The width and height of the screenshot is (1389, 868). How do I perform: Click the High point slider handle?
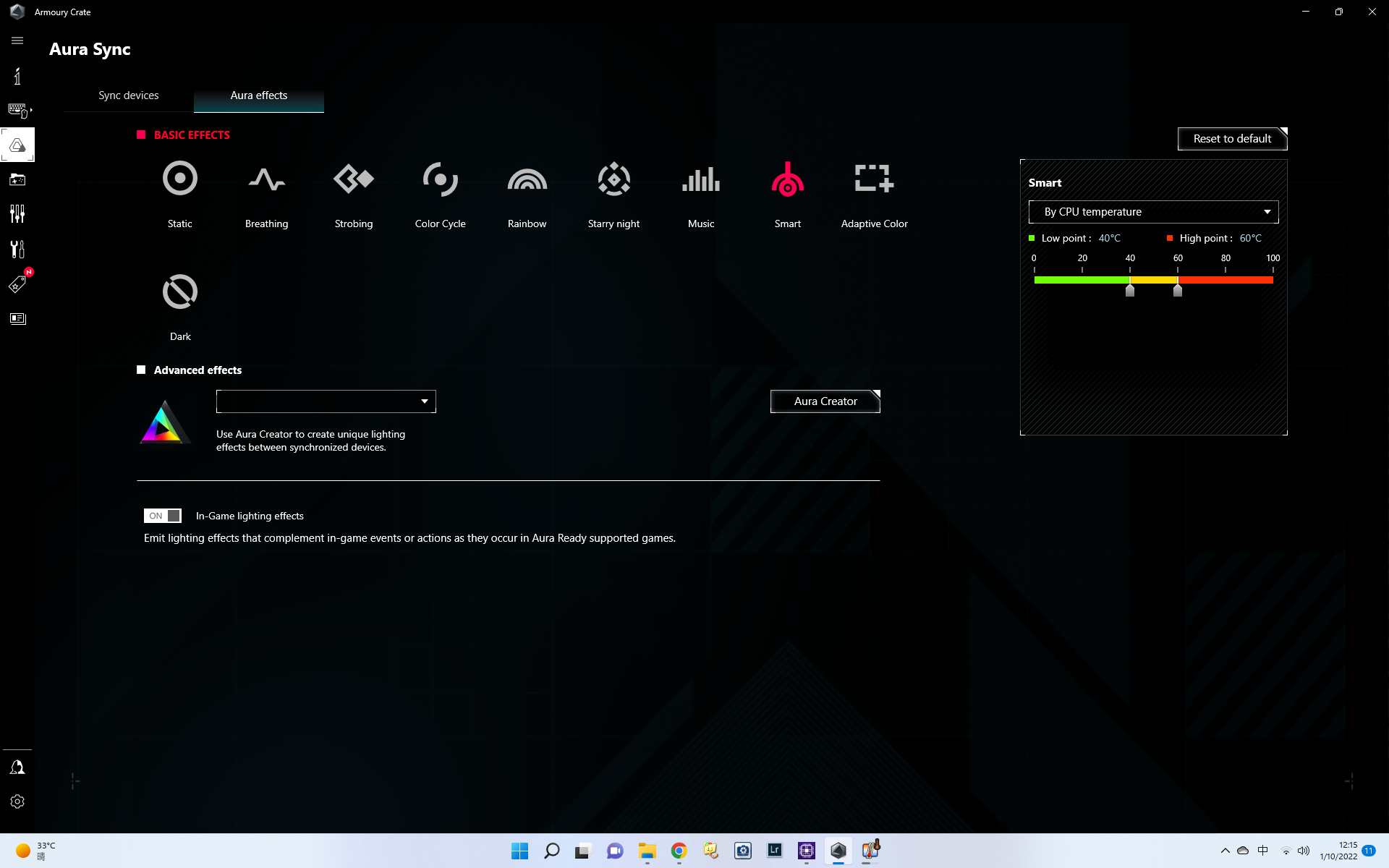coord(1178,290)
